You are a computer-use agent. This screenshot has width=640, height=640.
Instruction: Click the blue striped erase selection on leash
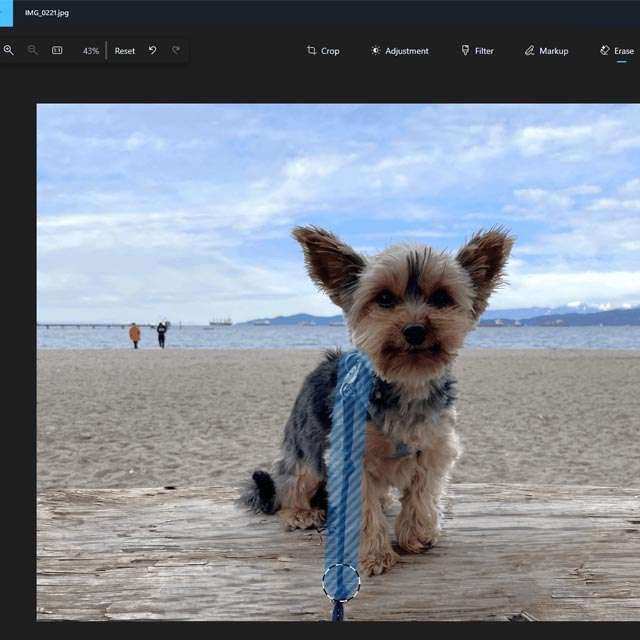coord(347,460)
